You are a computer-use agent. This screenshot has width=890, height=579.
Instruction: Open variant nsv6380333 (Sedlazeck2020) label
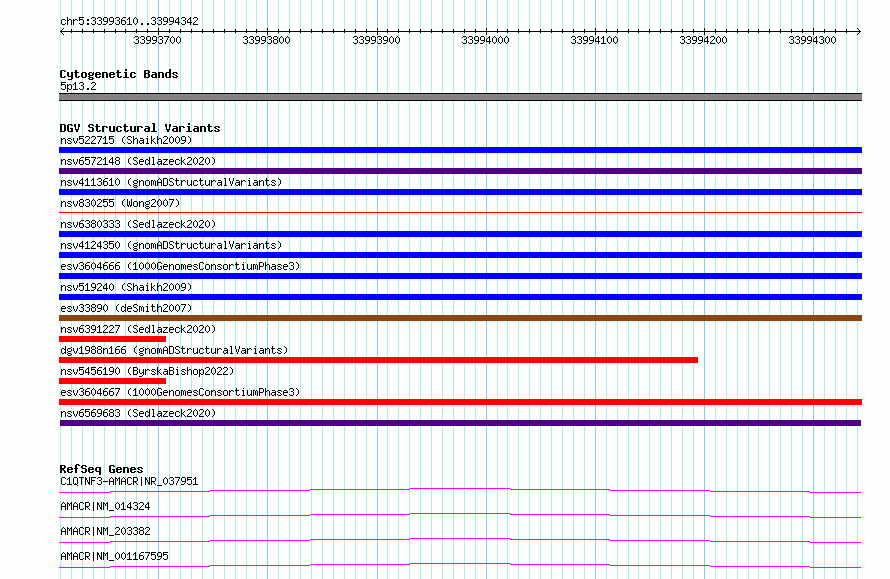(138, 224)
